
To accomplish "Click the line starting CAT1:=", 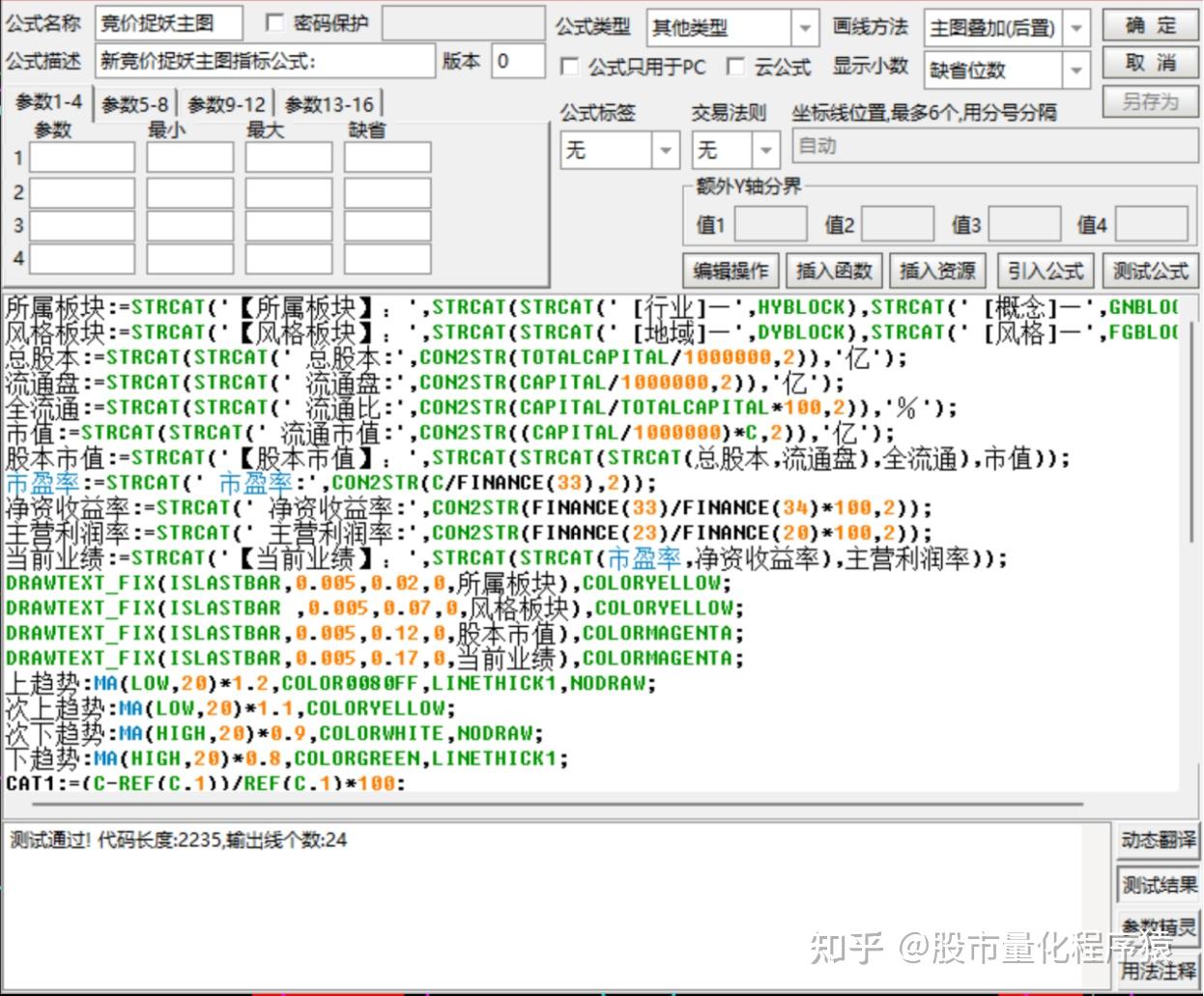I will pyautogui.click(x=205, y=783).
